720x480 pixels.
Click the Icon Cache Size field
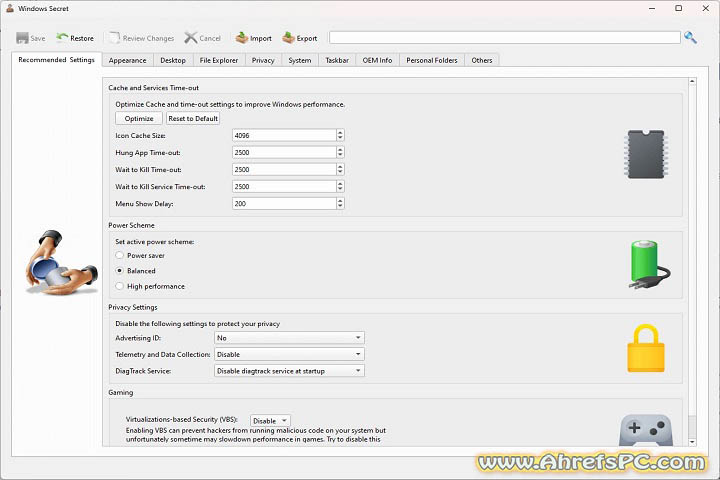284,135
